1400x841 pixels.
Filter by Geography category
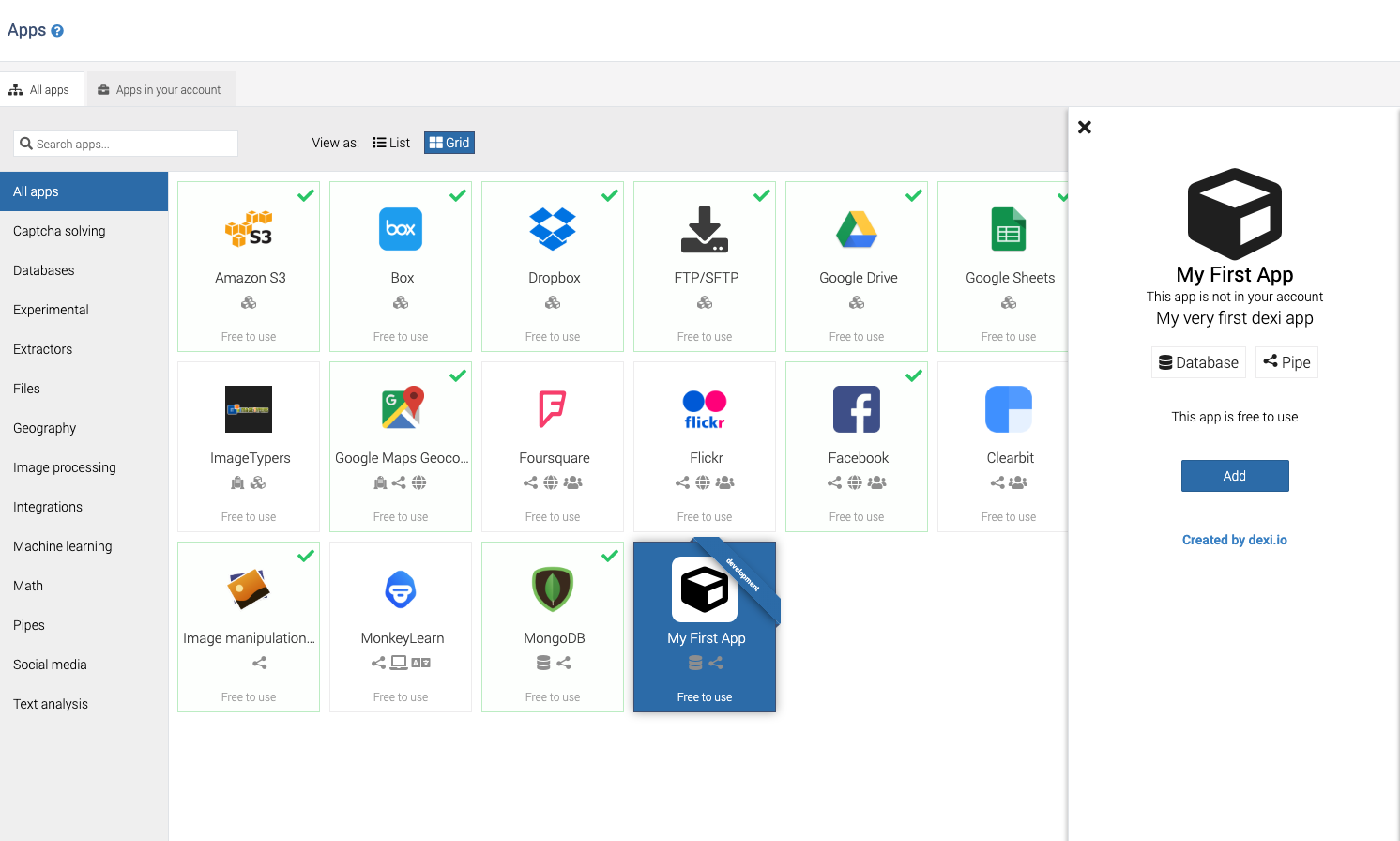(84, 428)
